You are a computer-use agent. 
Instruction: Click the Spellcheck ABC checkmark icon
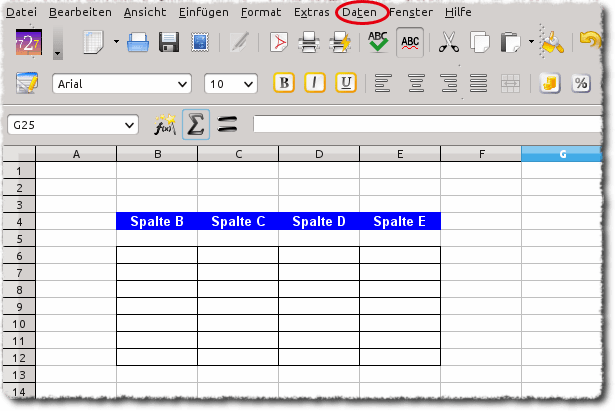tap(378, 42)
